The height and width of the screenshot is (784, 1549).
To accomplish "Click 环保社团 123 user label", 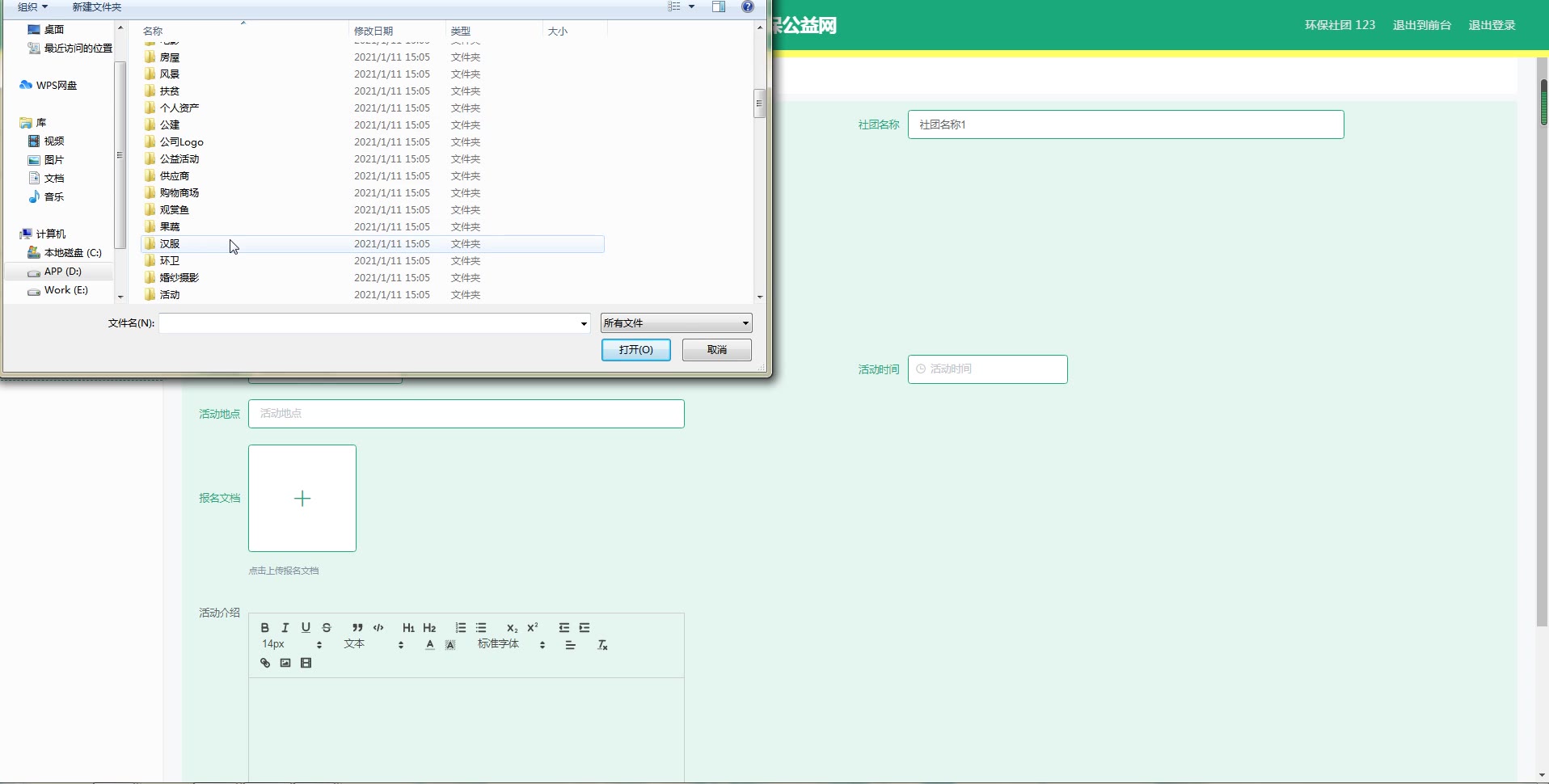I will tap(1340, 25).
